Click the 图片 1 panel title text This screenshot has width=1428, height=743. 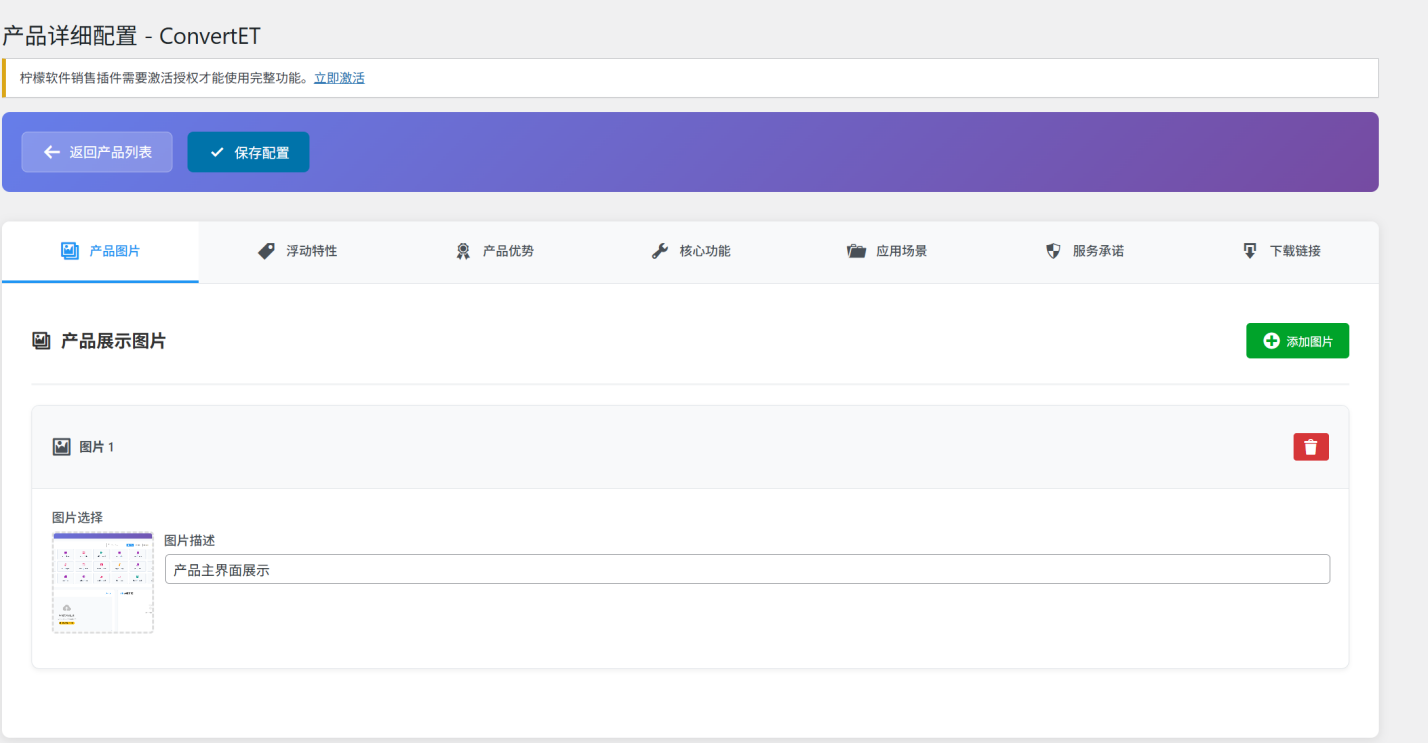pyautogui.click(x=97, y=447)
